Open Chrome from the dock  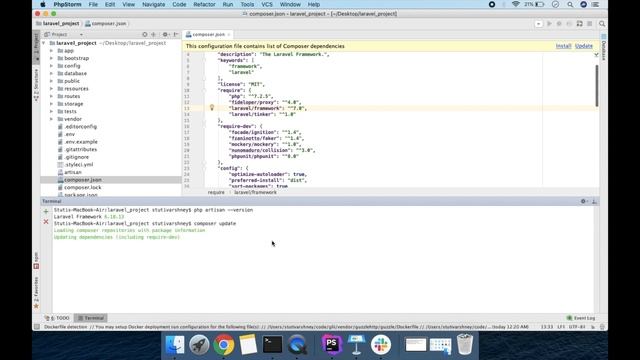[224, 345]
